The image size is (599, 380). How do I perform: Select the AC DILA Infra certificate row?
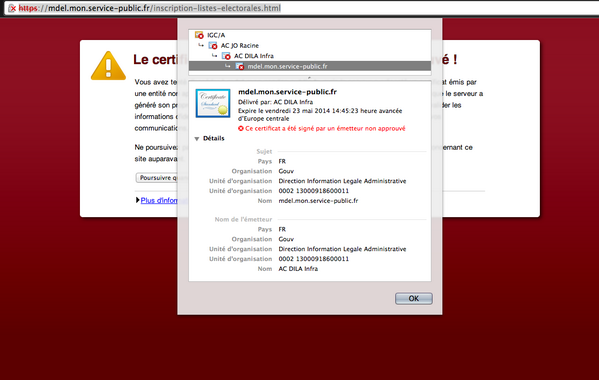click(x=310, y=56)
